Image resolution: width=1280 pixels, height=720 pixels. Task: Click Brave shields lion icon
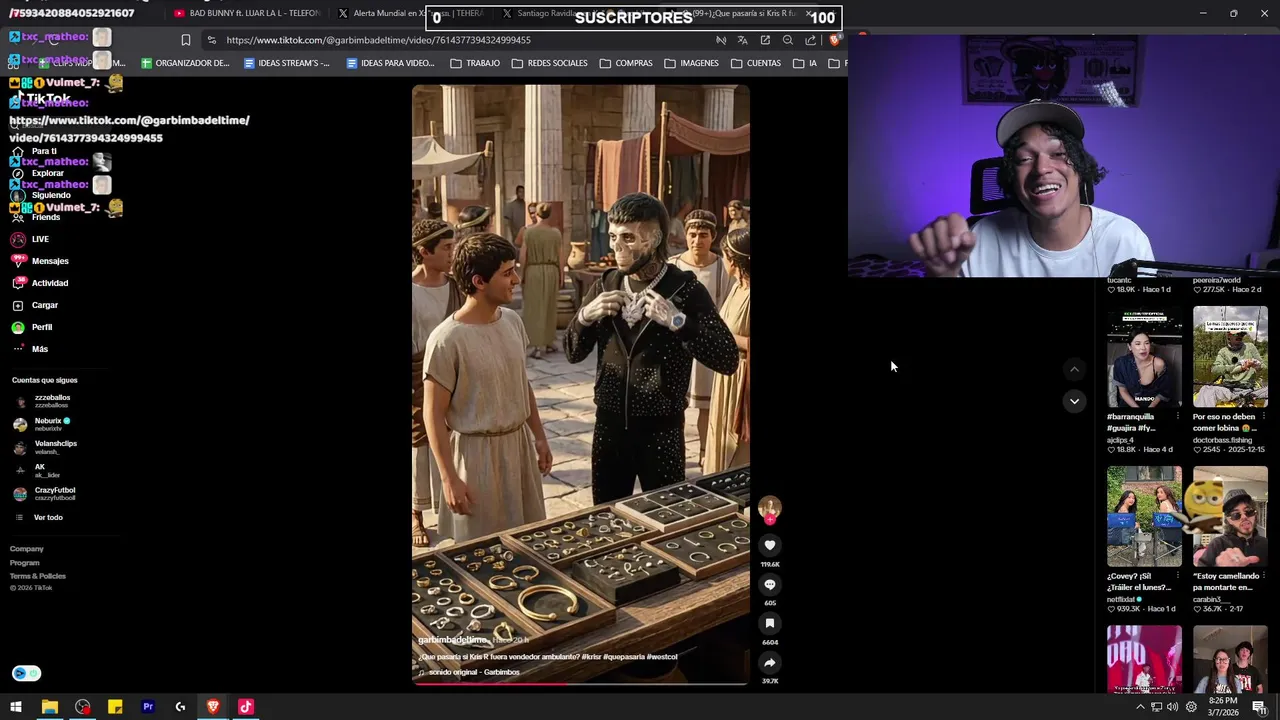834,40
